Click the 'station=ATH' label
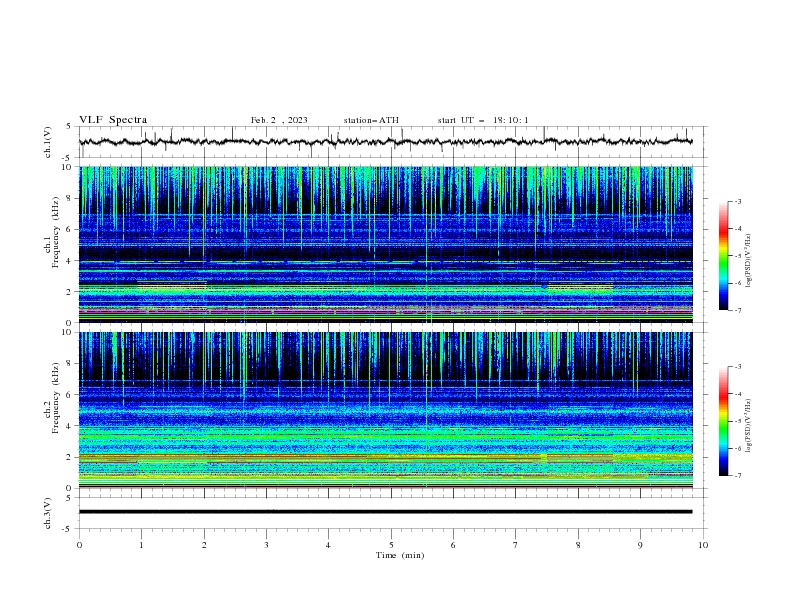This screenshot has width=792, height=612. coord(371,120)
